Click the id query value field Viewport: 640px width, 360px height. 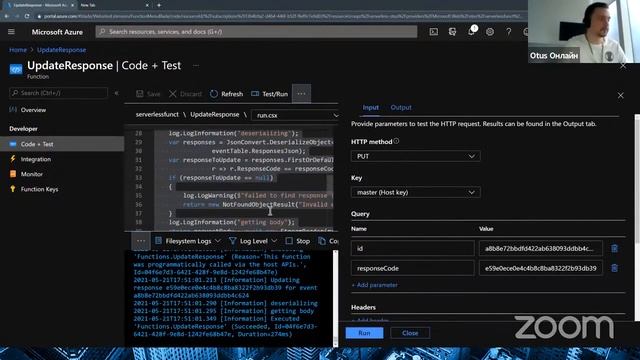point(540,248)
